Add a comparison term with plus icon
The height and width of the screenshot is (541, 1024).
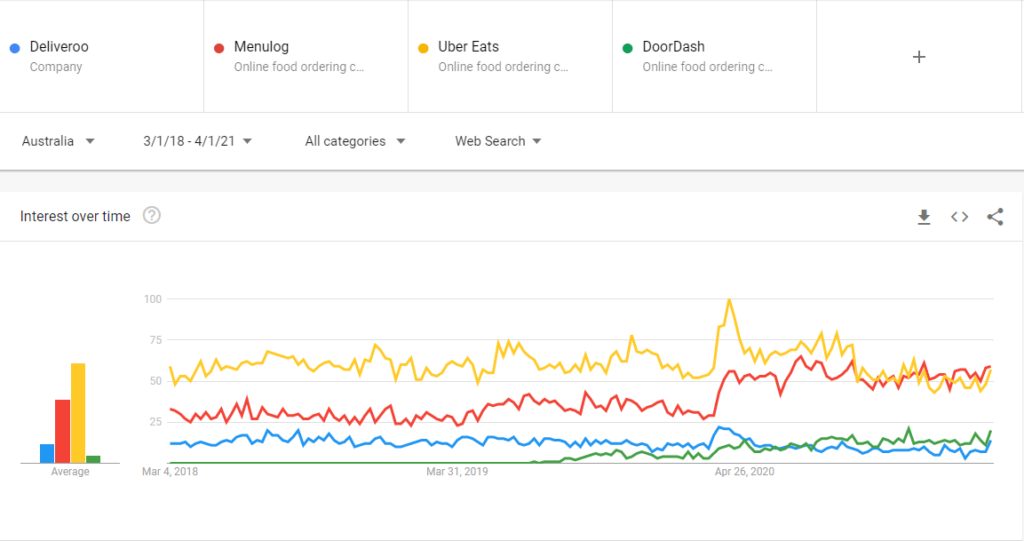pos(919,57)
